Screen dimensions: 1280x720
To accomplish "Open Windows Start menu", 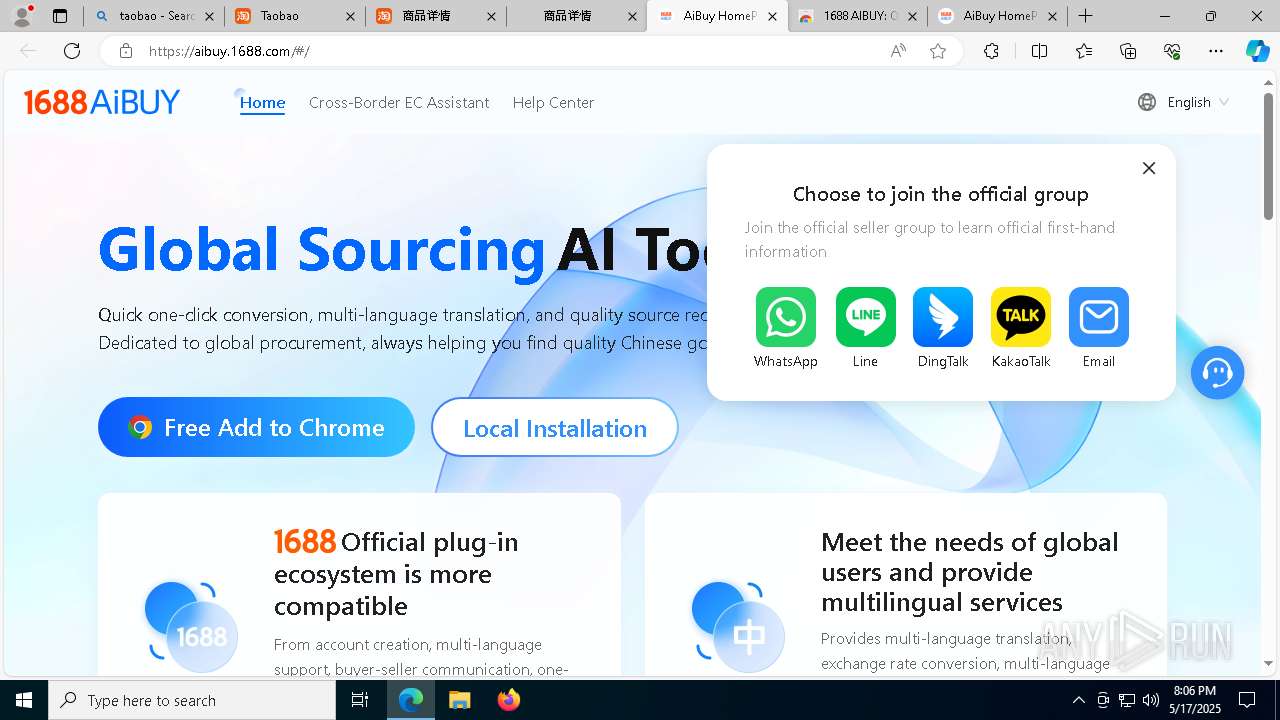I will (24, 700).
